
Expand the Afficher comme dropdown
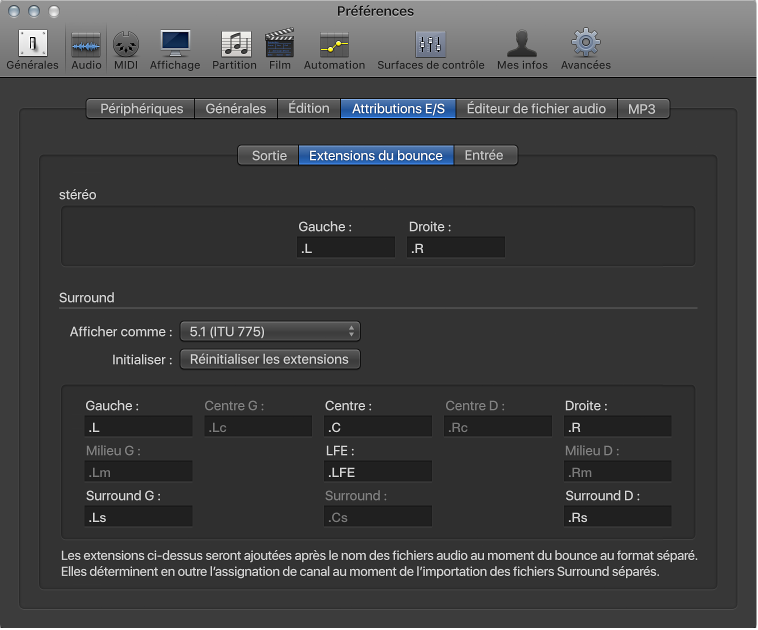coord(269,331)
